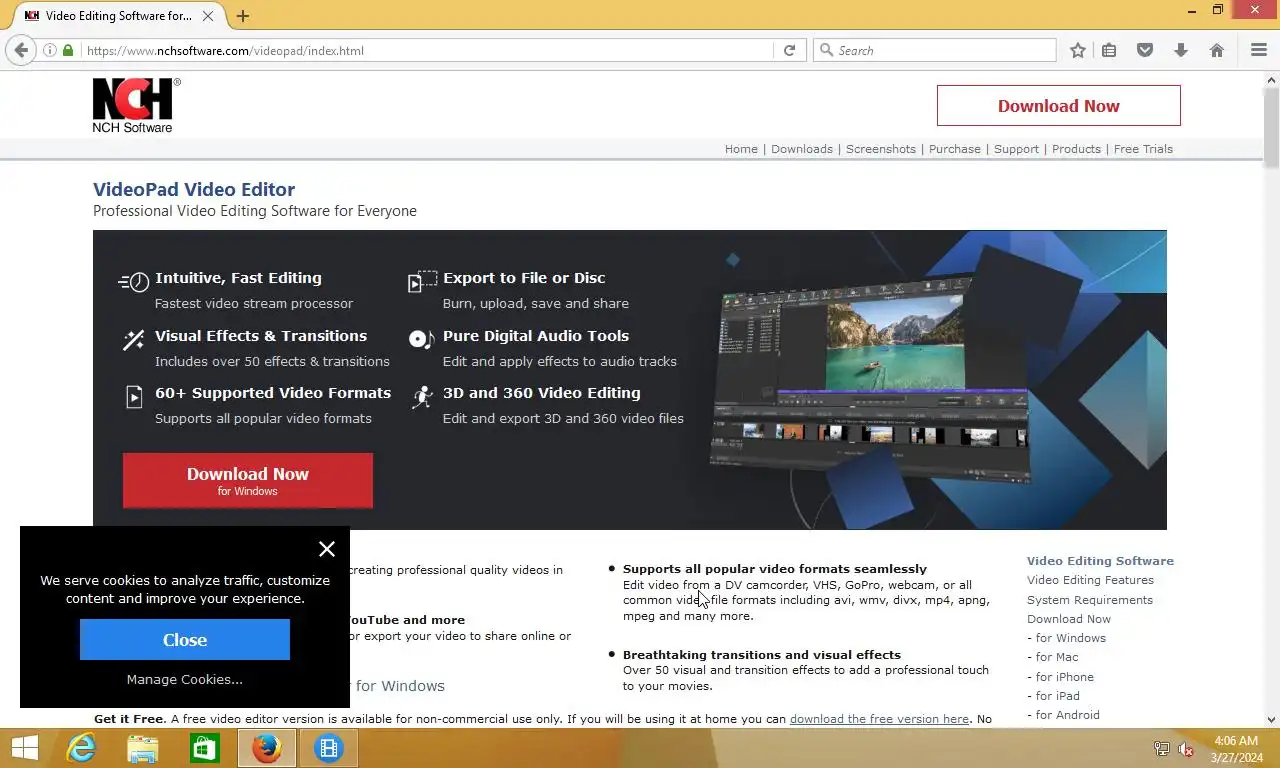Click the Intuitive Fast Editing clock icon

134,282
